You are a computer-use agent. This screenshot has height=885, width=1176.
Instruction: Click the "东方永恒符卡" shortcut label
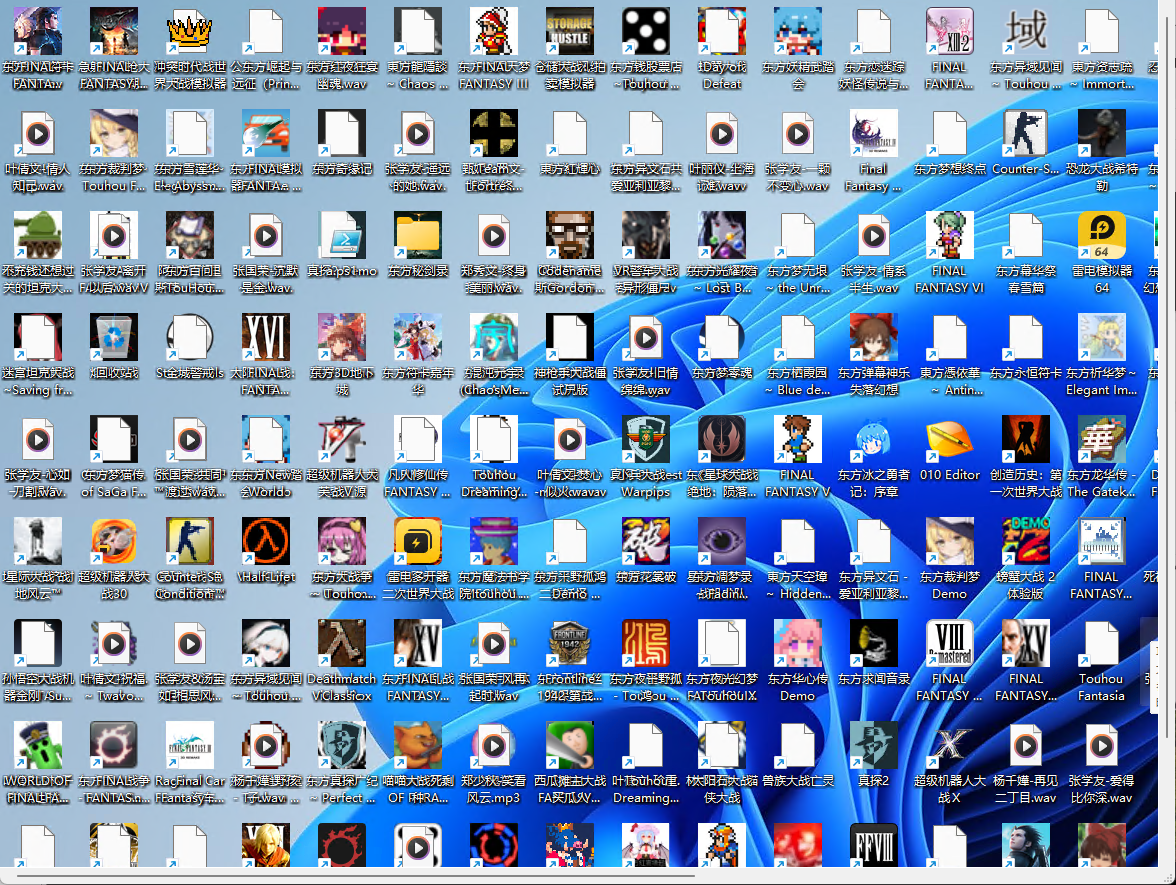1026,373
